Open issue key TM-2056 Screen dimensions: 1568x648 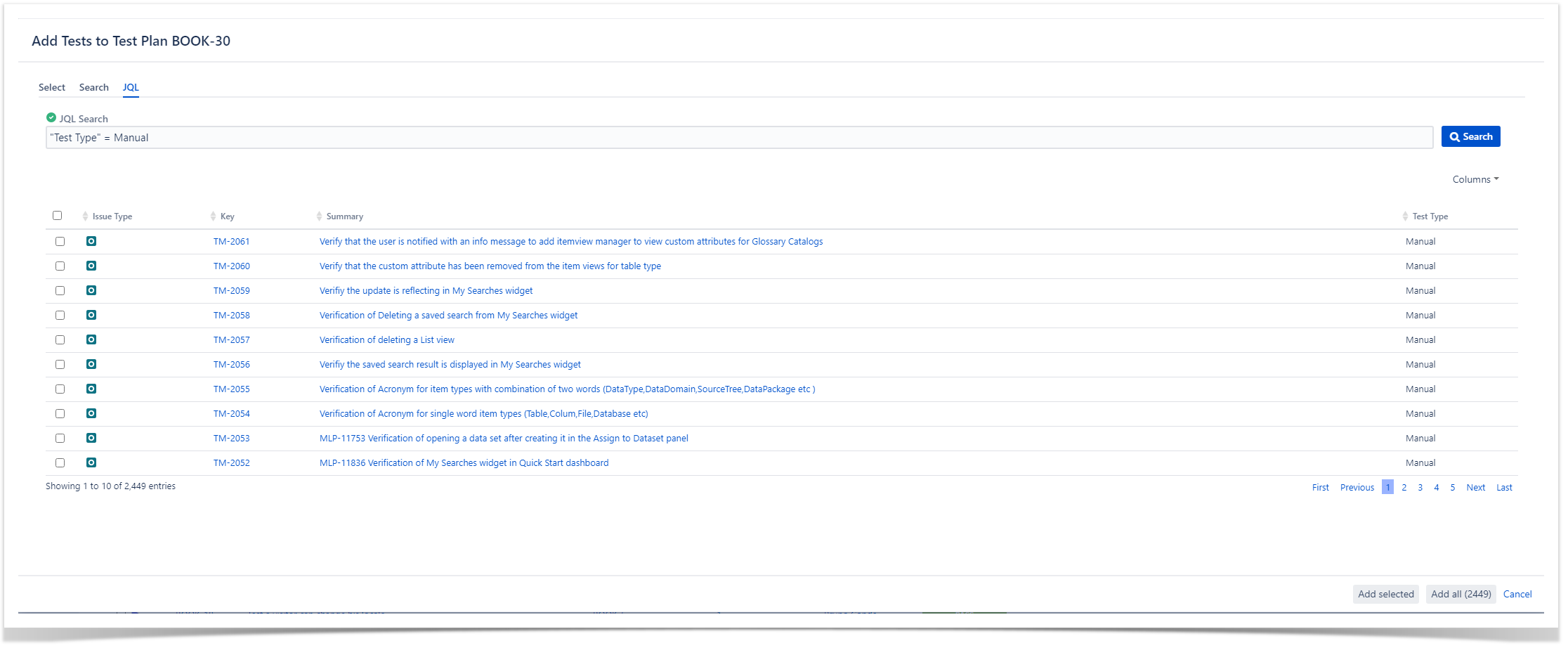click(232, 364)
